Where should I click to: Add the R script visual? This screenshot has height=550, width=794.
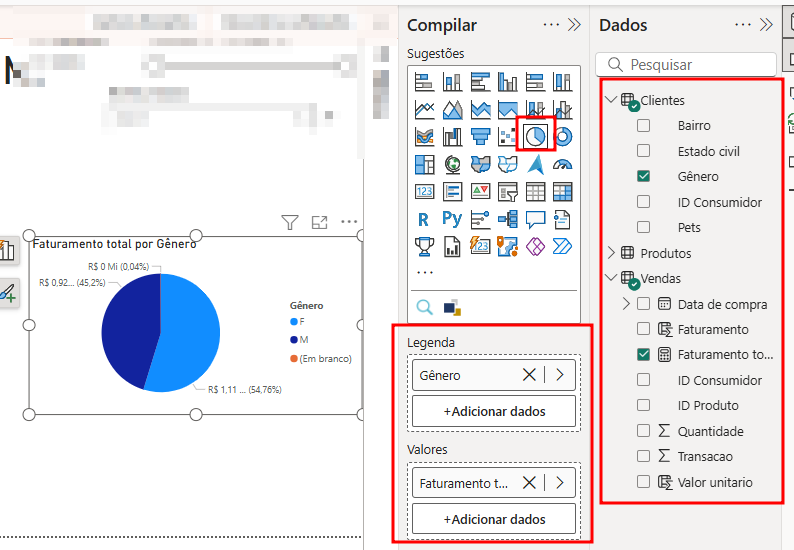(x=423, y=219)
